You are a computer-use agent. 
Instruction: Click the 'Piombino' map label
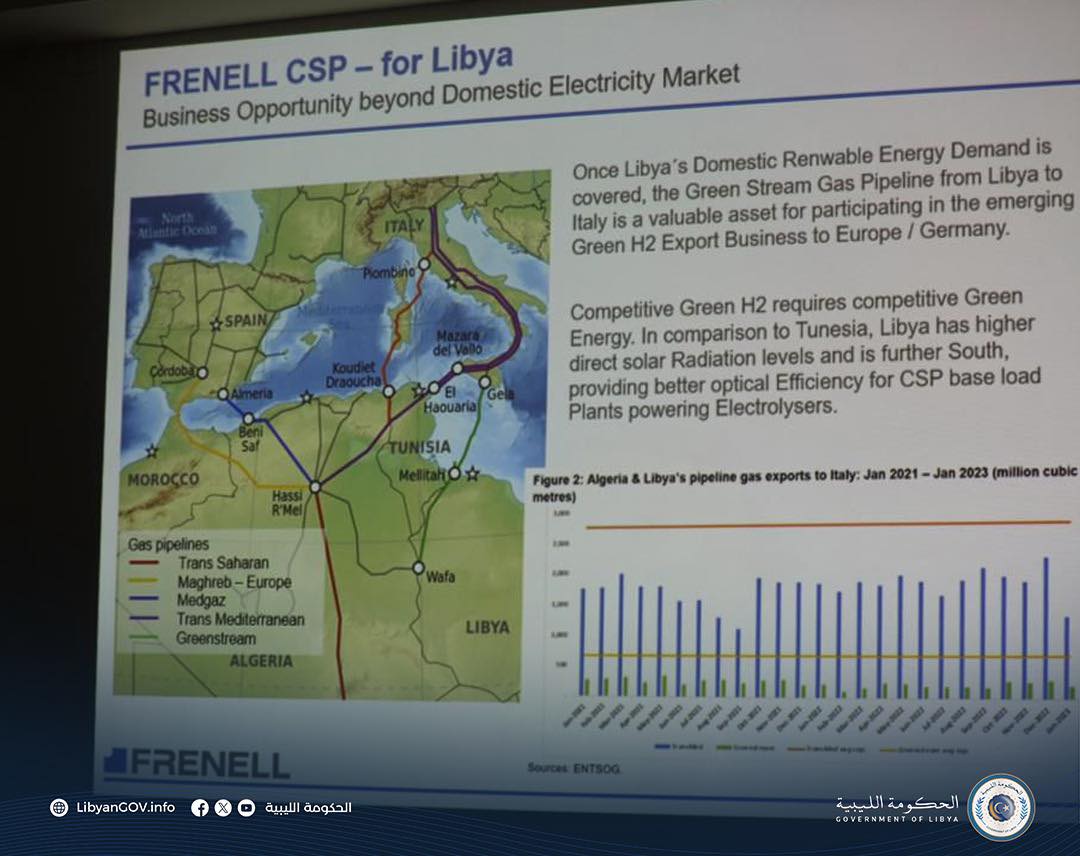pos(389,273)
